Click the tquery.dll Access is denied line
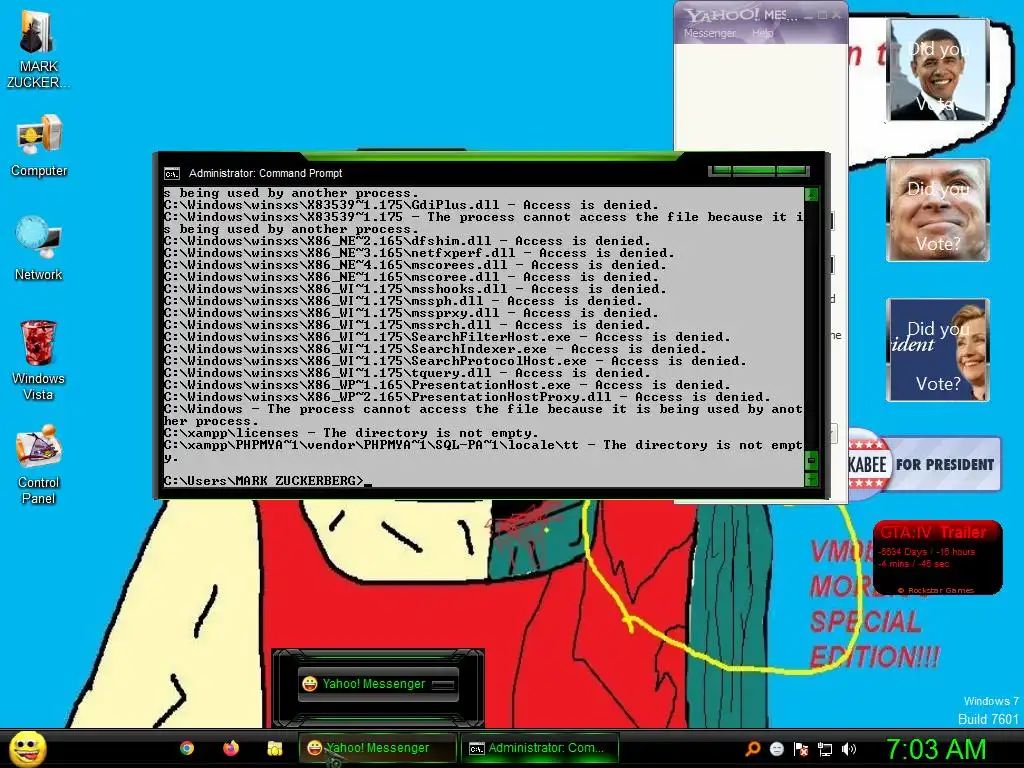1024x768 pixels. (x=407, y=373)
